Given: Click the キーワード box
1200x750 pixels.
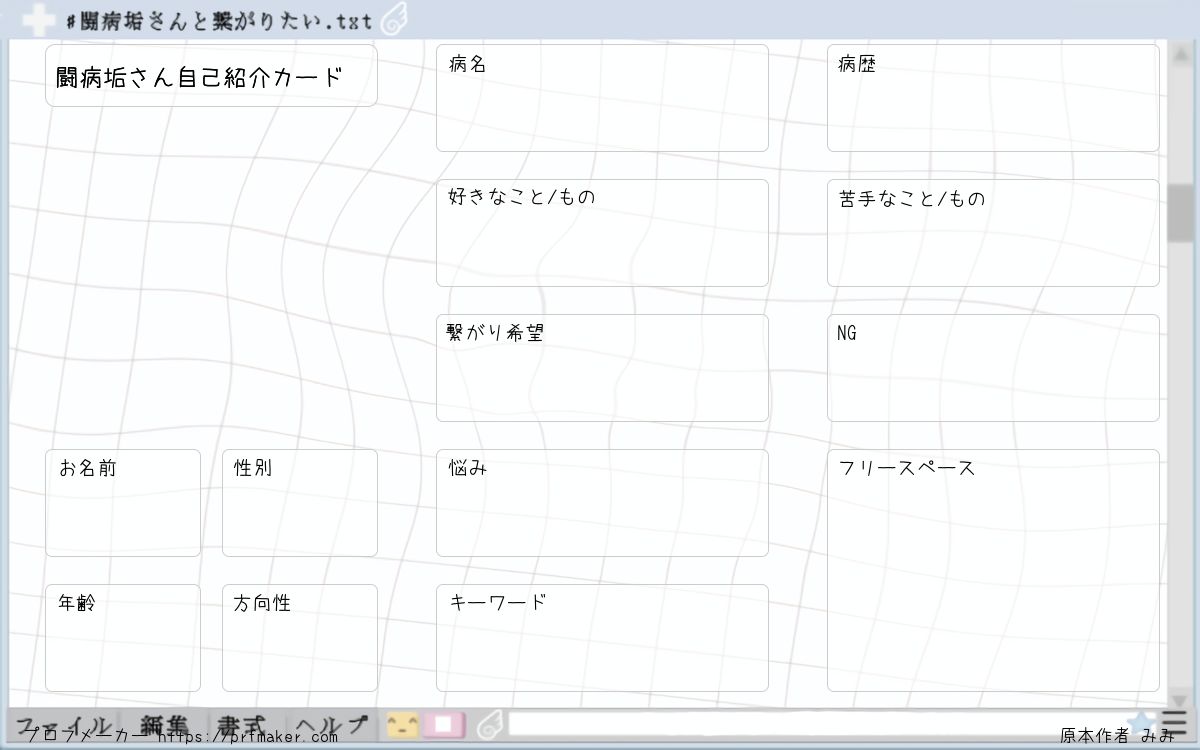Looking at the screenshot, I should 602,638.
